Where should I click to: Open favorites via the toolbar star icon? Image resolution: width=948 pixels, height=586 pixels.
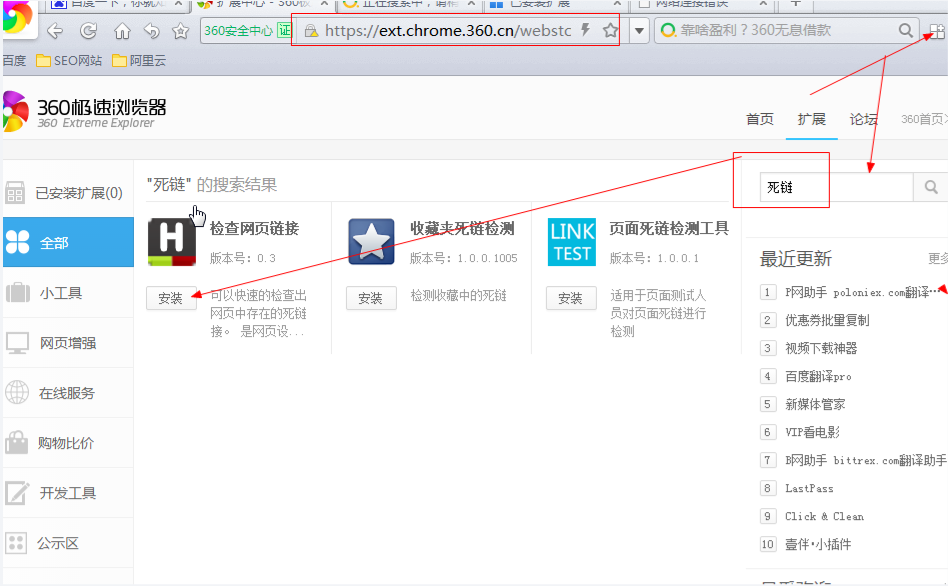coord(180,30)
